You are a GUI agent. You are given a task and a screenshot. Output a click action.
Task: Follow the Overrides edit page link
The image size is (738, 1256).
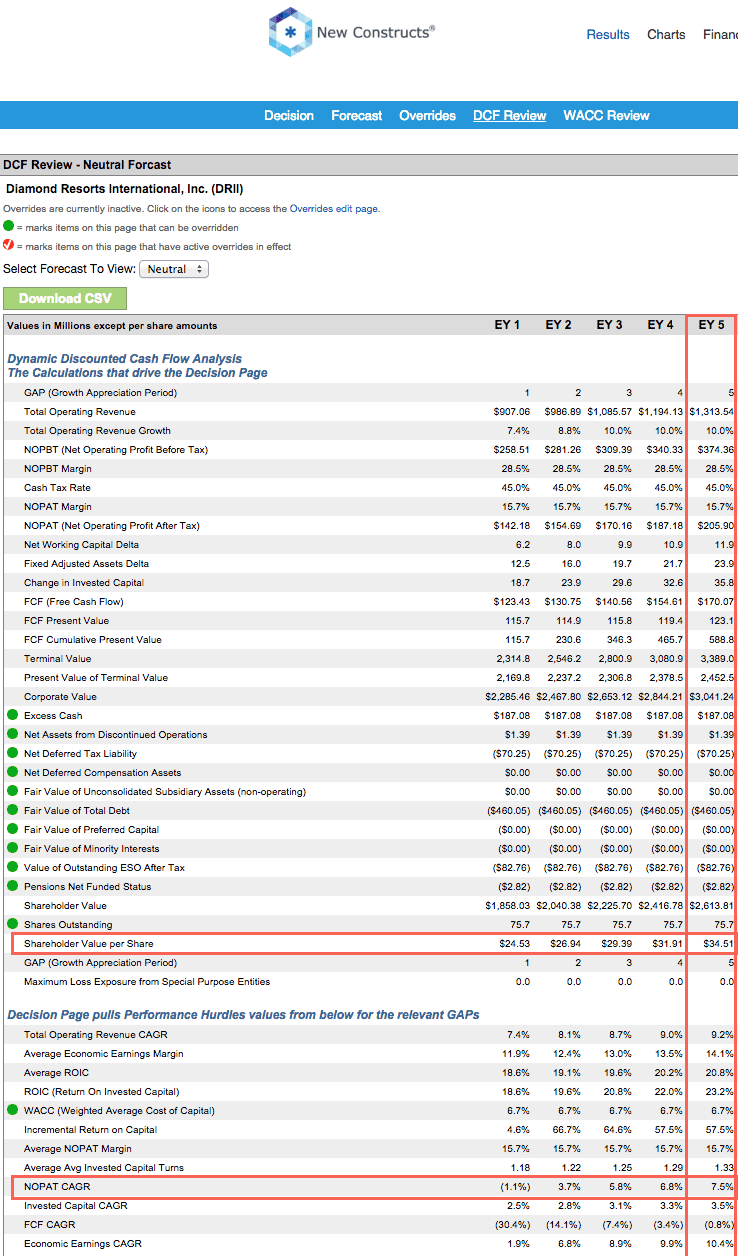tap(334, 209)
